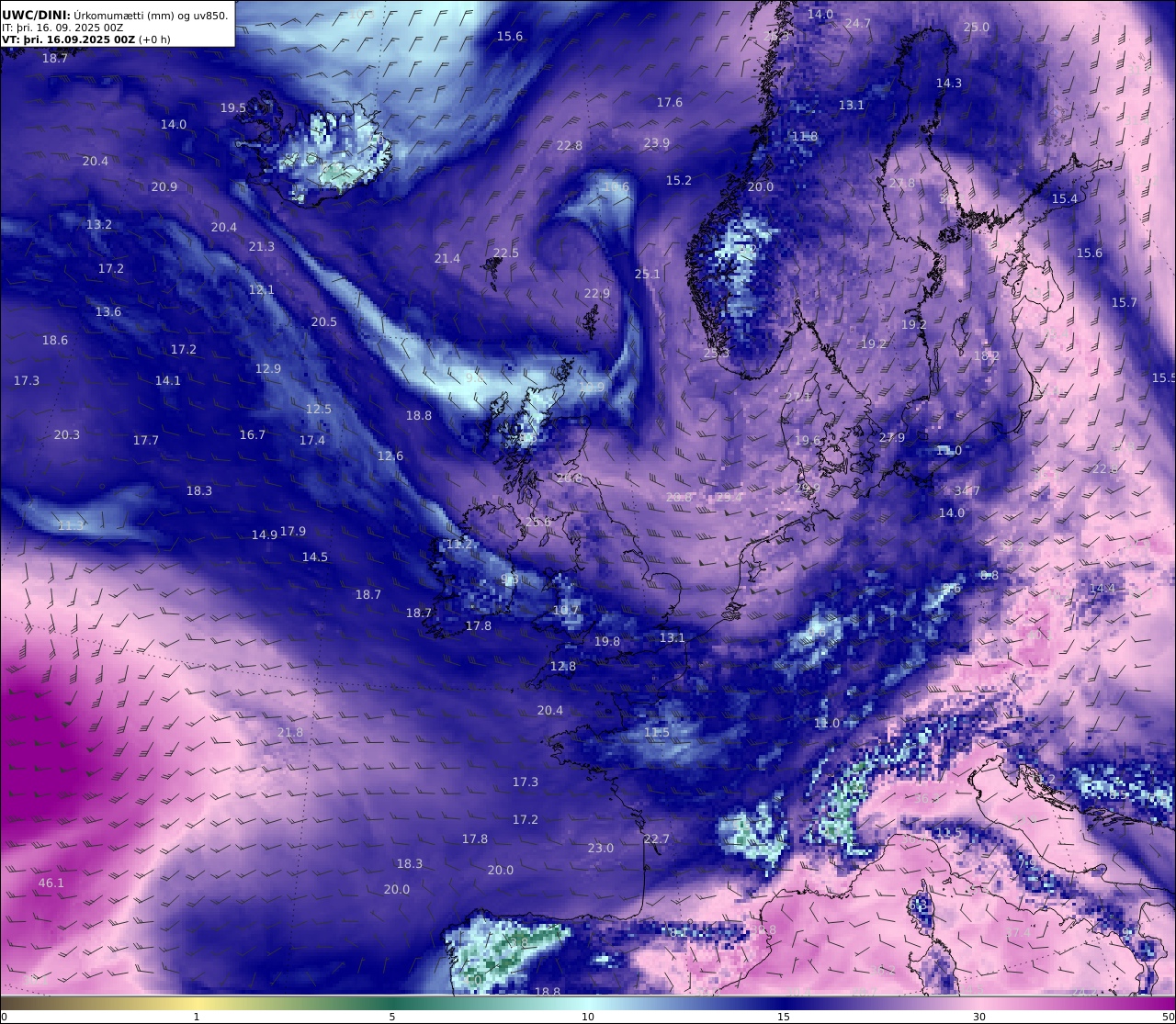
Task: Click the 19.6 map value
Action: (808, 441)
